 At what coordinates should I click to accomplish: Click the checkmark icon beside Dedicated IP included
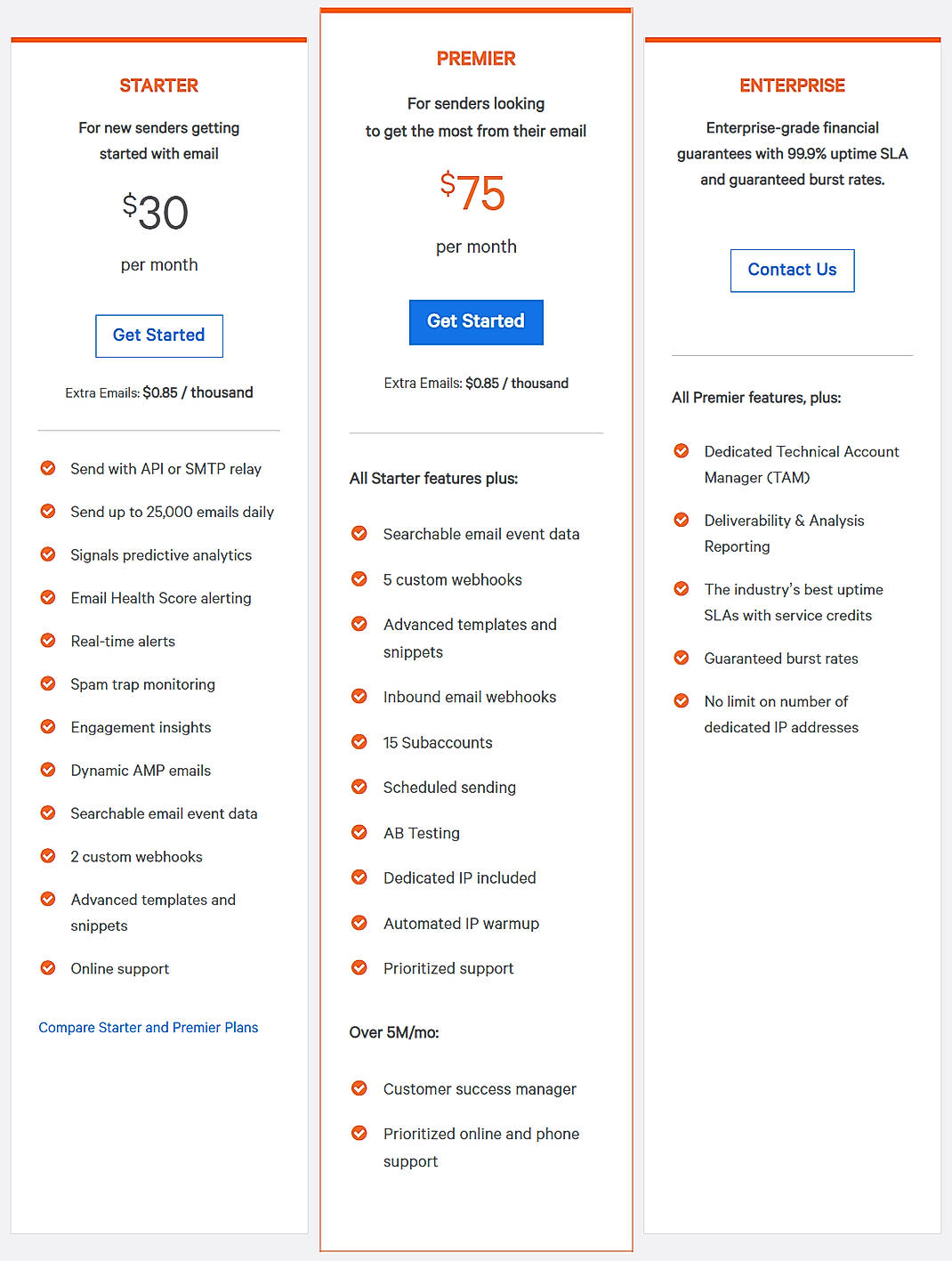359,877
